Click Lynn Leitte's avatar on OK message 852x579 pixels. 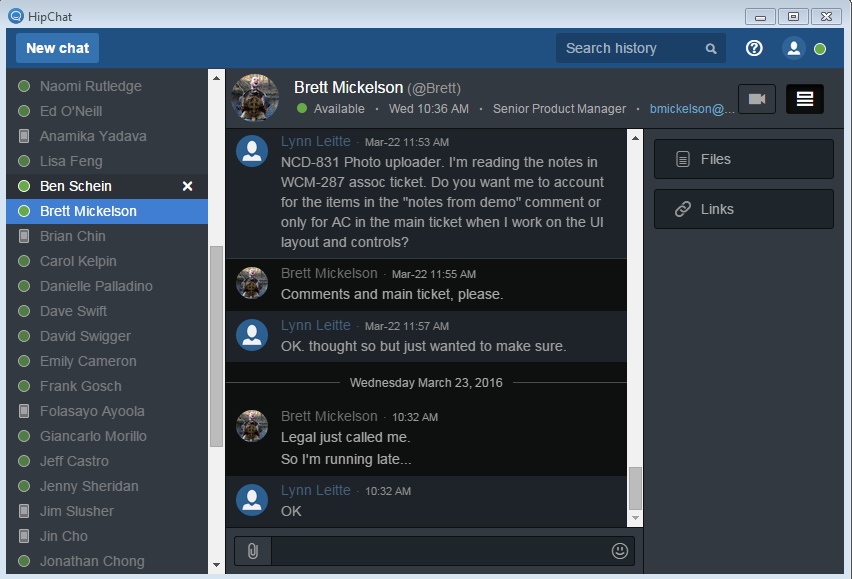252,500
